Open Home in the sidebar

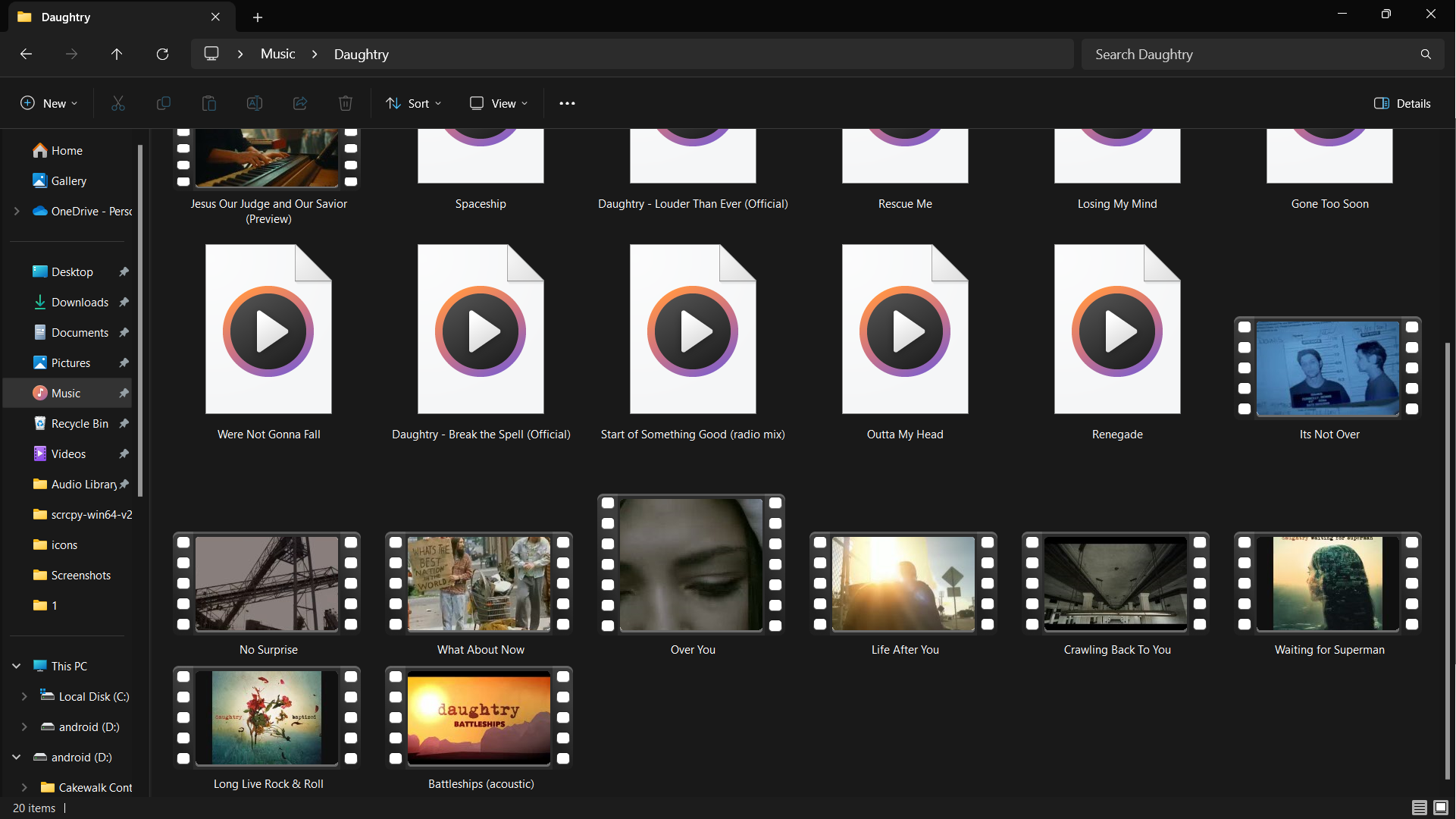pyautogui.click(x=68, y=150)
